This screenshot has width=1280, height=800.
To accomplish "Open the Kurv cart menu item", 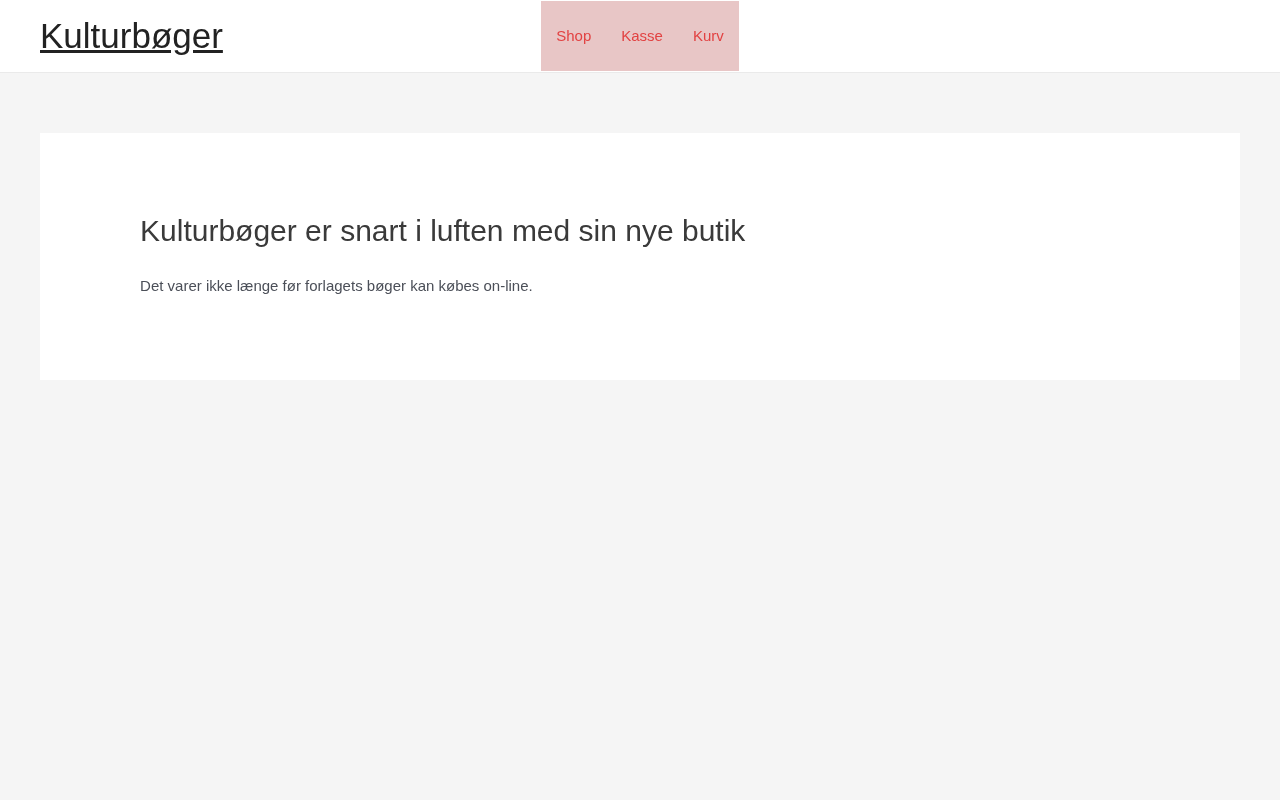I will pos(708,36).
